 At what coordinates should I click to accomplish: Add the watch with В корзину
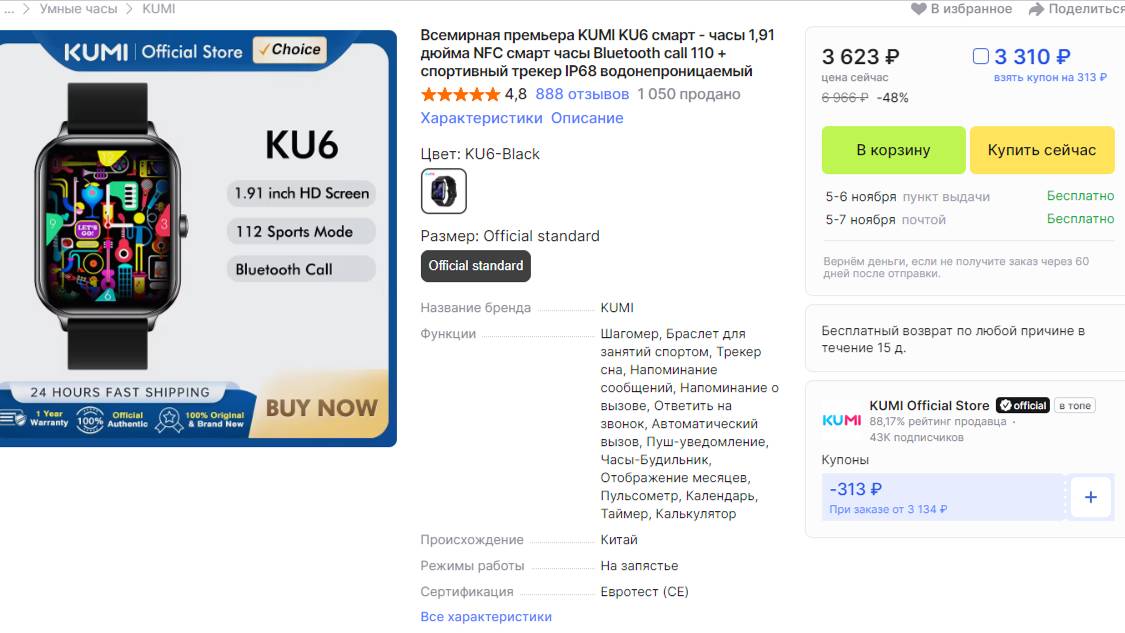893,150
